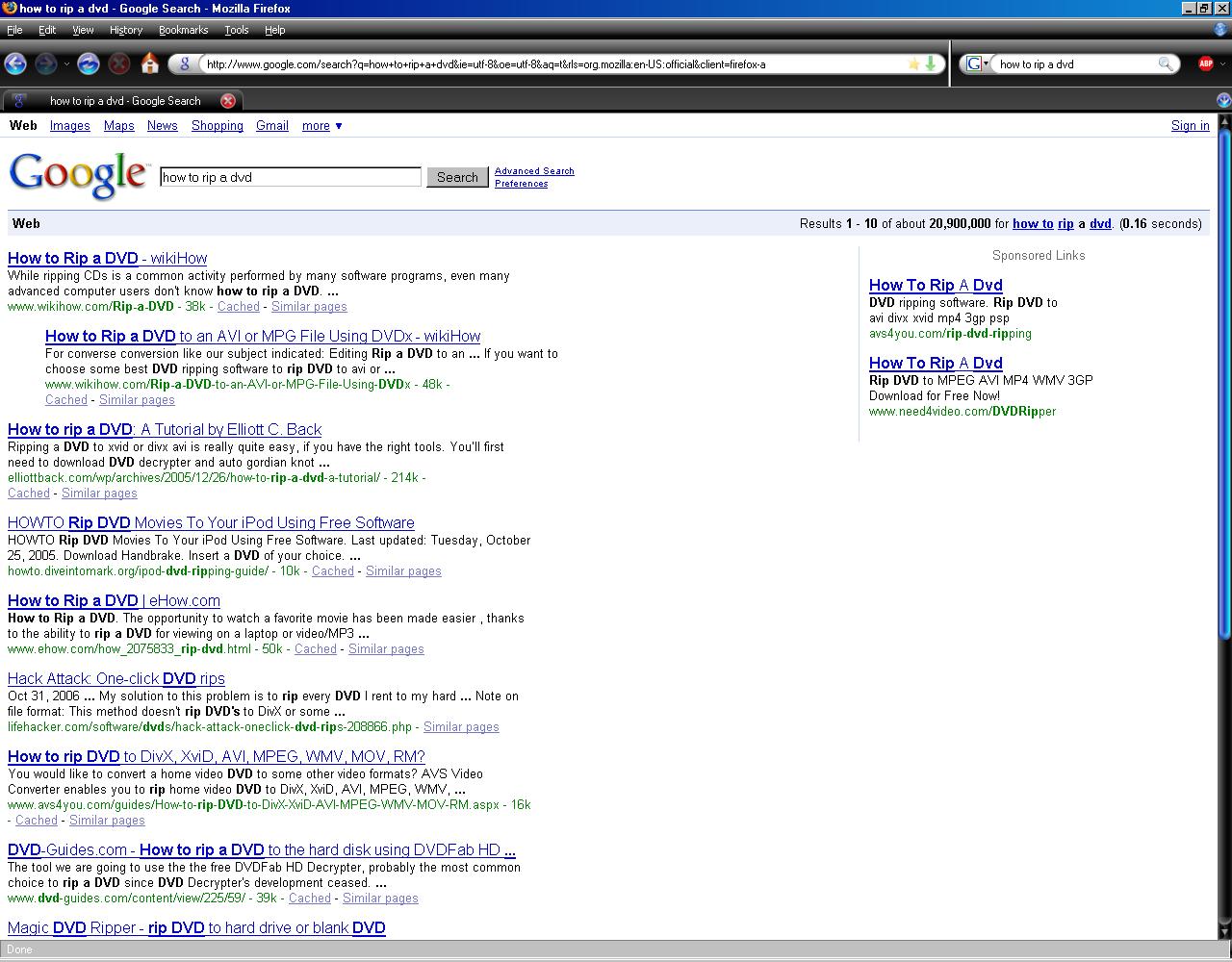The image size is (1232, 962).
Task: Open the History menu
Action: 126,30
